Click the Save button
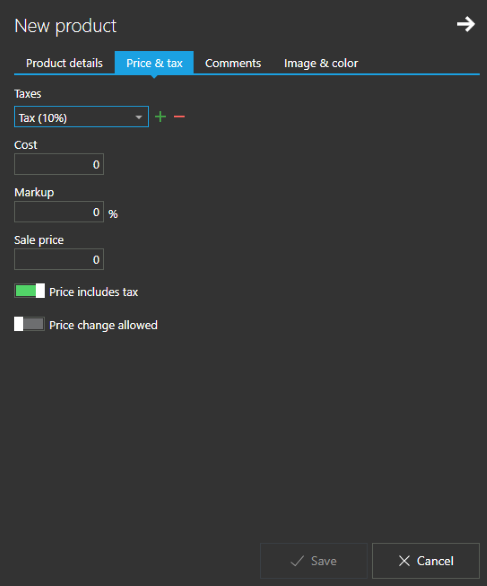Screen dimensions: 487x586 point(314,561)
